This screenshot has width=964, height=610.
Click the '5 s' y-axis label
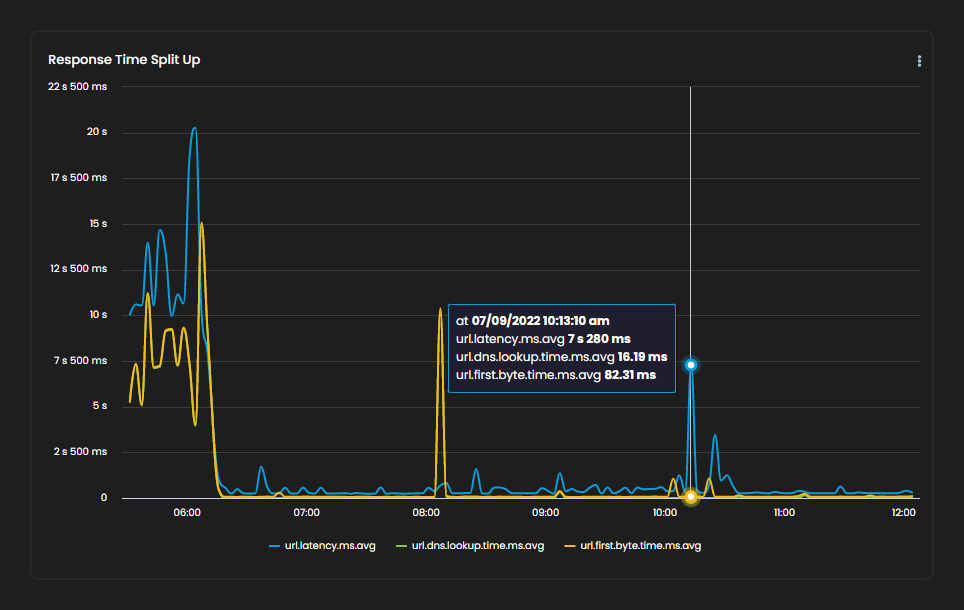pos(100,406)
